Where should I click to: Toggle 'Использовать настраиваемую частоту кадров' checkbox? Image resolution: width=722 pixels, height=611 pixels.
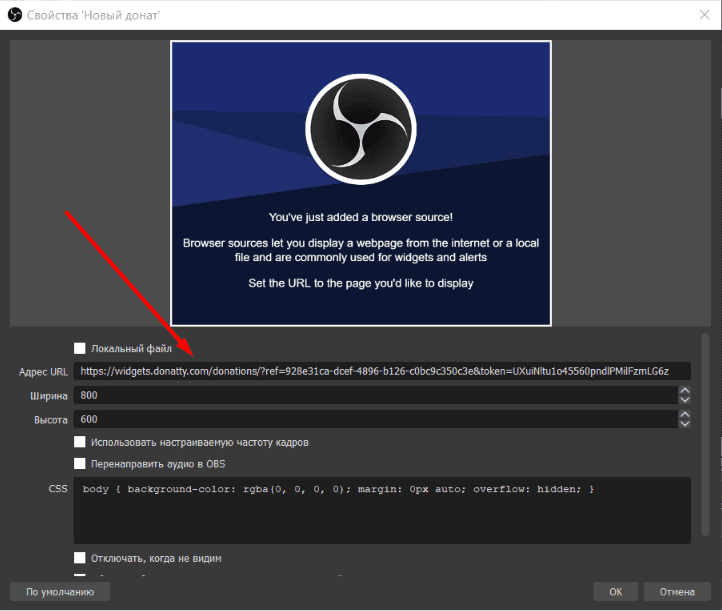point(80,442)
